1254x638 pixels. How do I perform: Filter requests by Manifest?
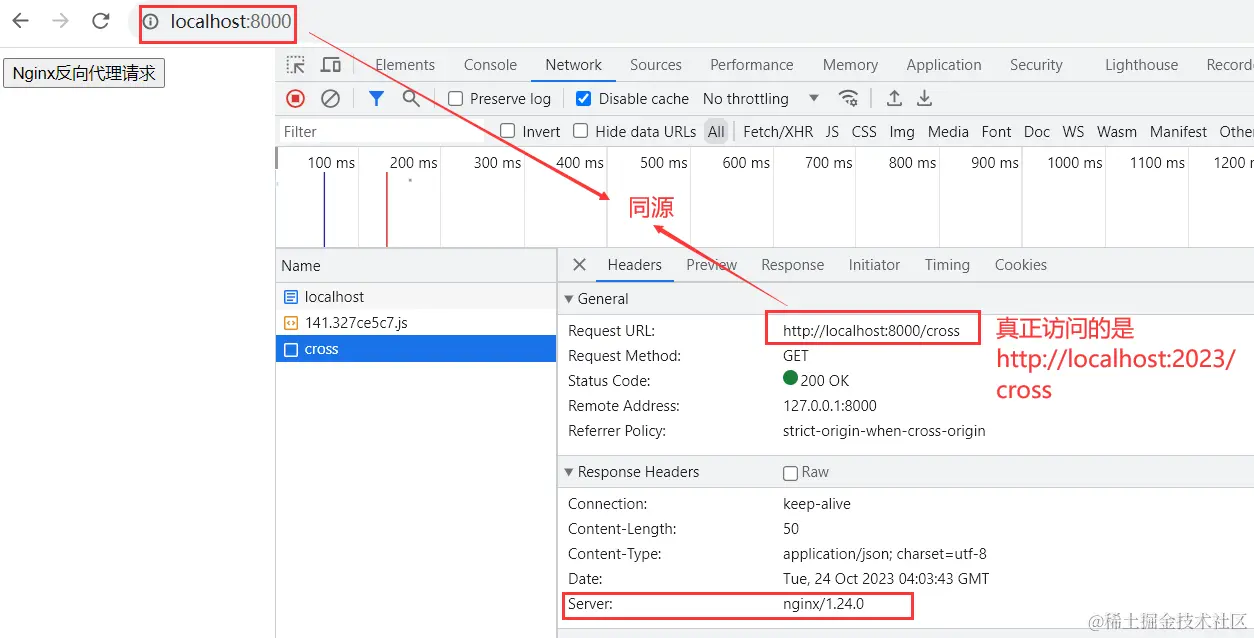pos(1179,131)
